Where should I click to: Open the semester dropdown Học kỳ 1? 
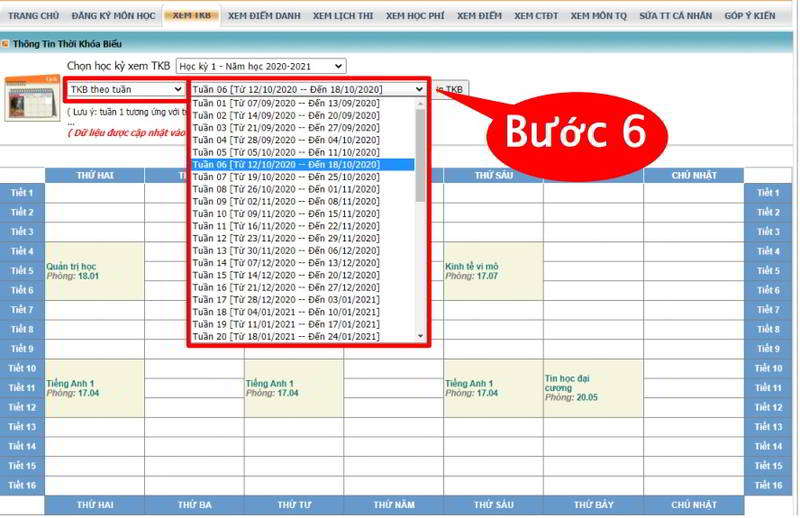(x=260, y=66)
